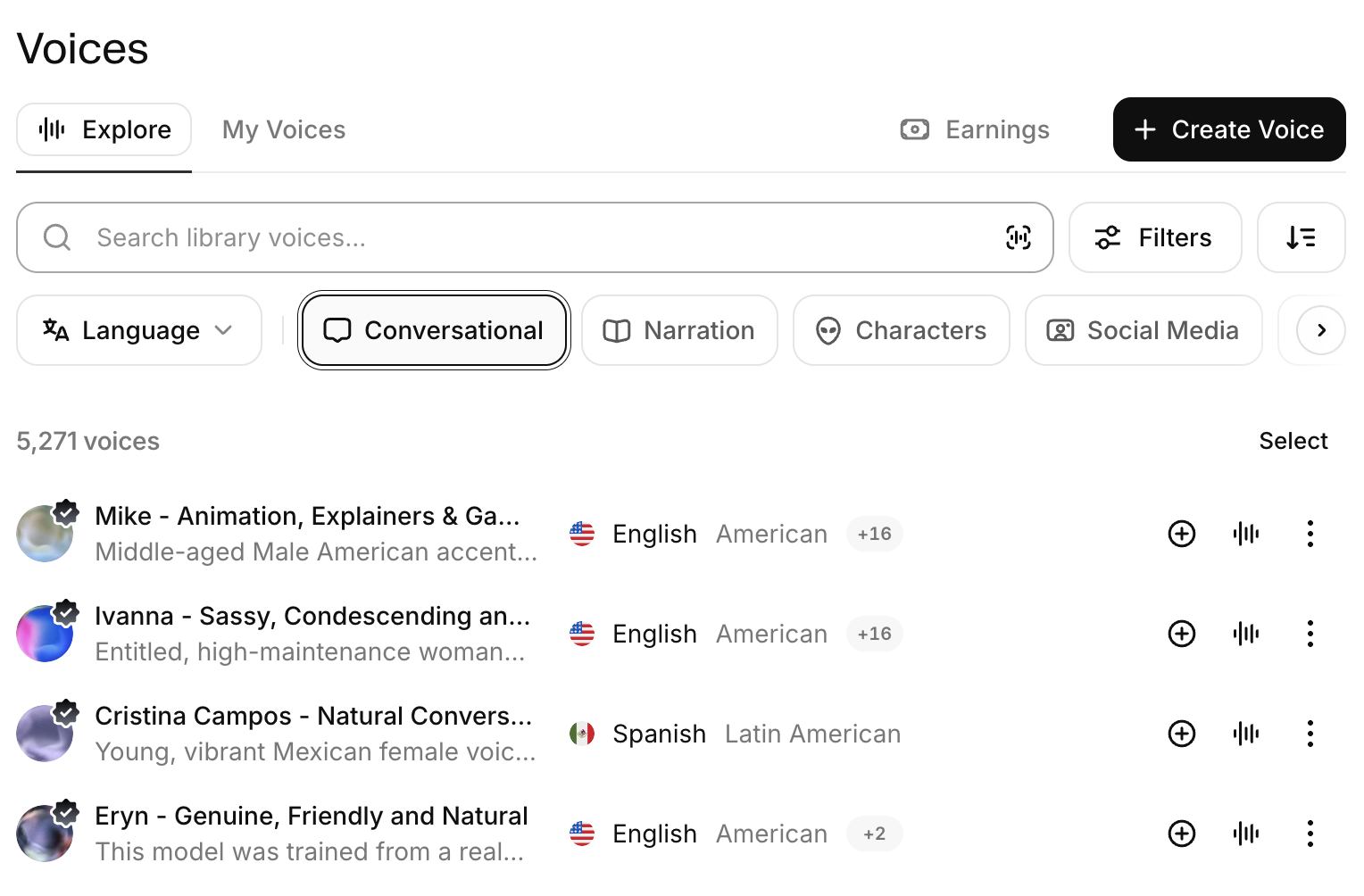Click the Create Voice button
1364x896 pixels.
pos(1229,129)
